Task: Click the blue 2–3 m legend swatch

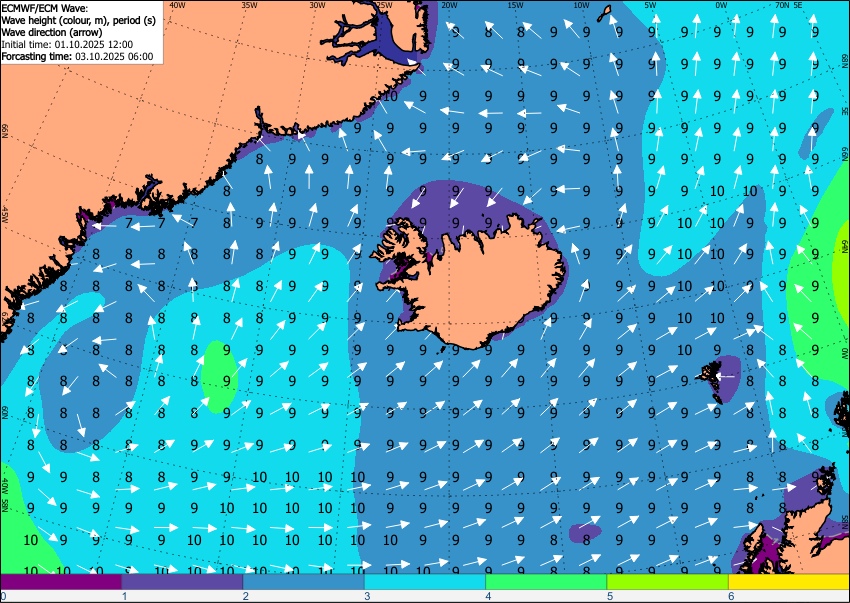Action: pos(304,581)
